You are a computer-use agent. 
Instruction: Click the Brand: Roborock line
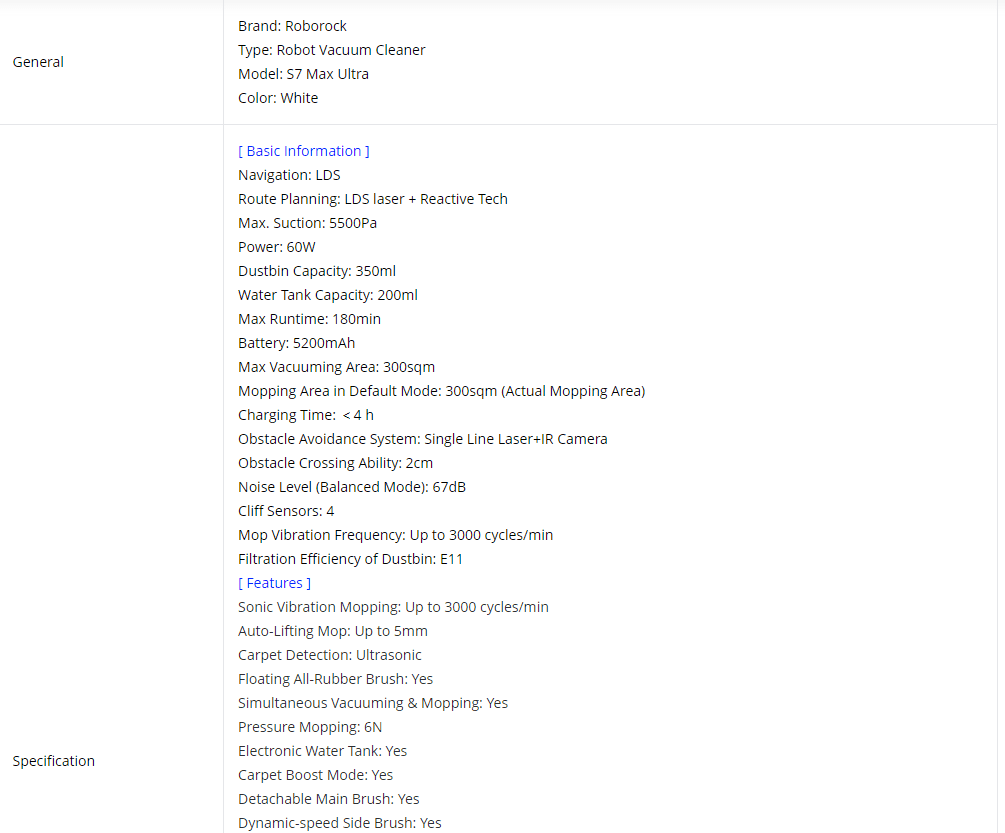pyautogui.click(x=292, y=26)
